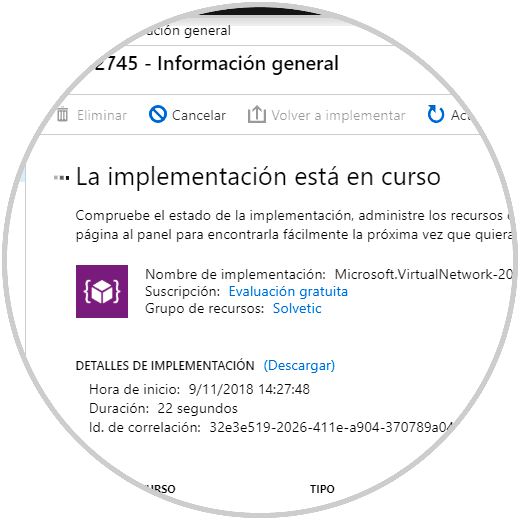Cancel the deployment via Cancelar text

tap(199, 115)
